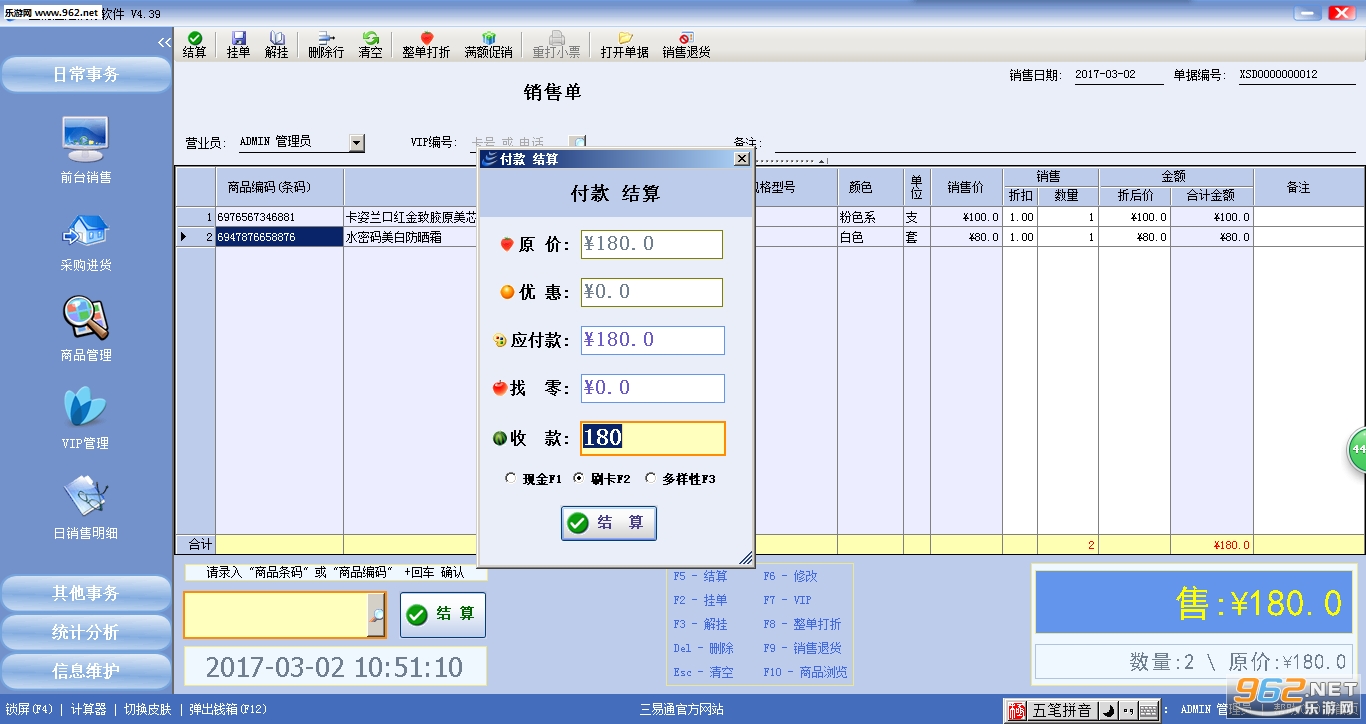
Task: Select 多样性F3 mixed payment option
Action: tap(680, 479)
